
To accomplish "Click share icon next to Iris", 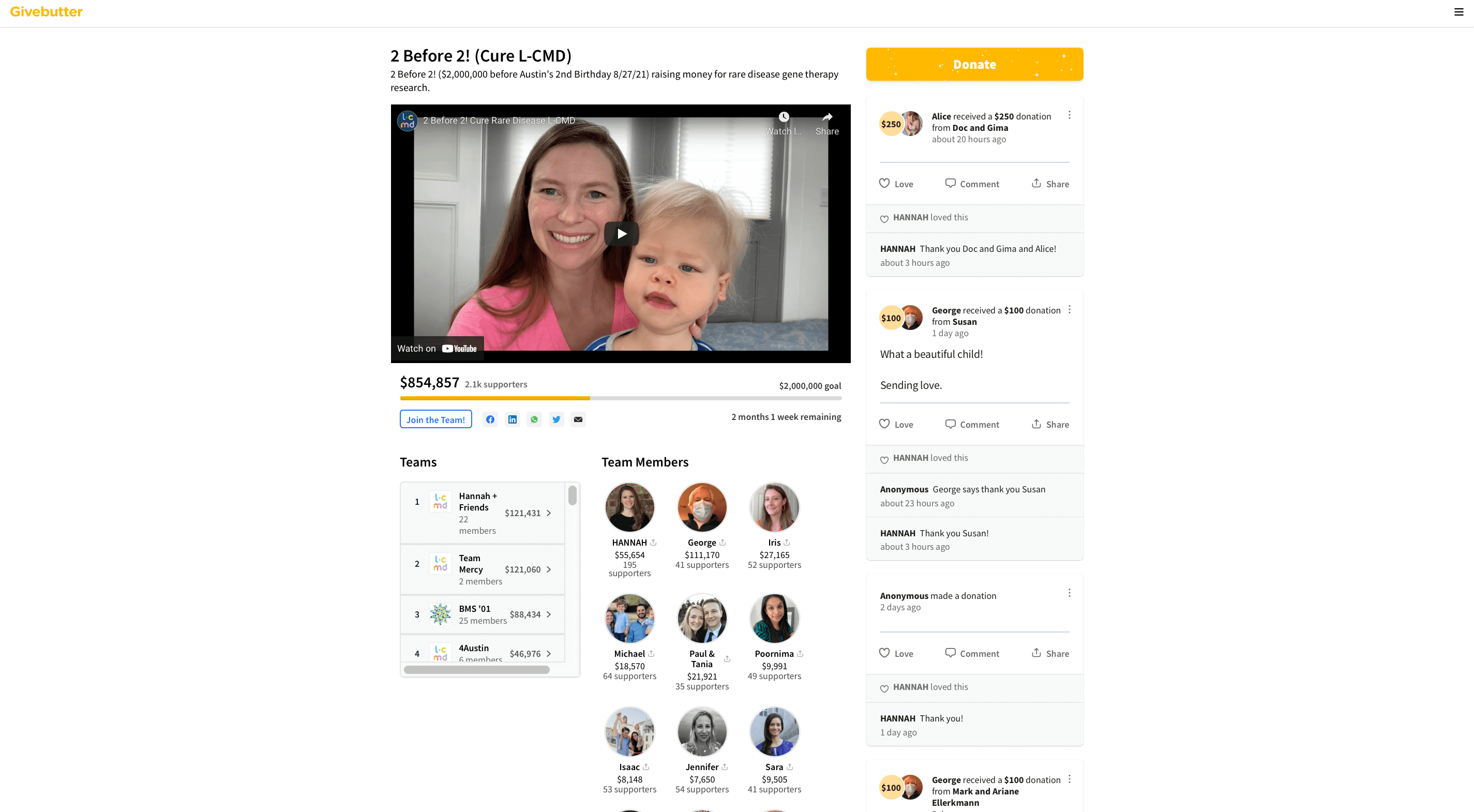I will point(787,542).
